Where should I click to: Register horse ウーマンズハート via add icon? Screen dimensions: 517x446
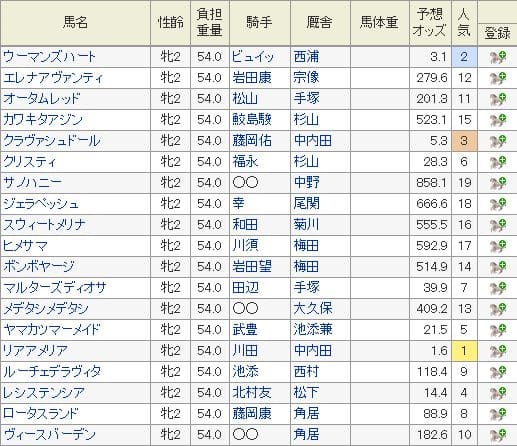[498, 57]
